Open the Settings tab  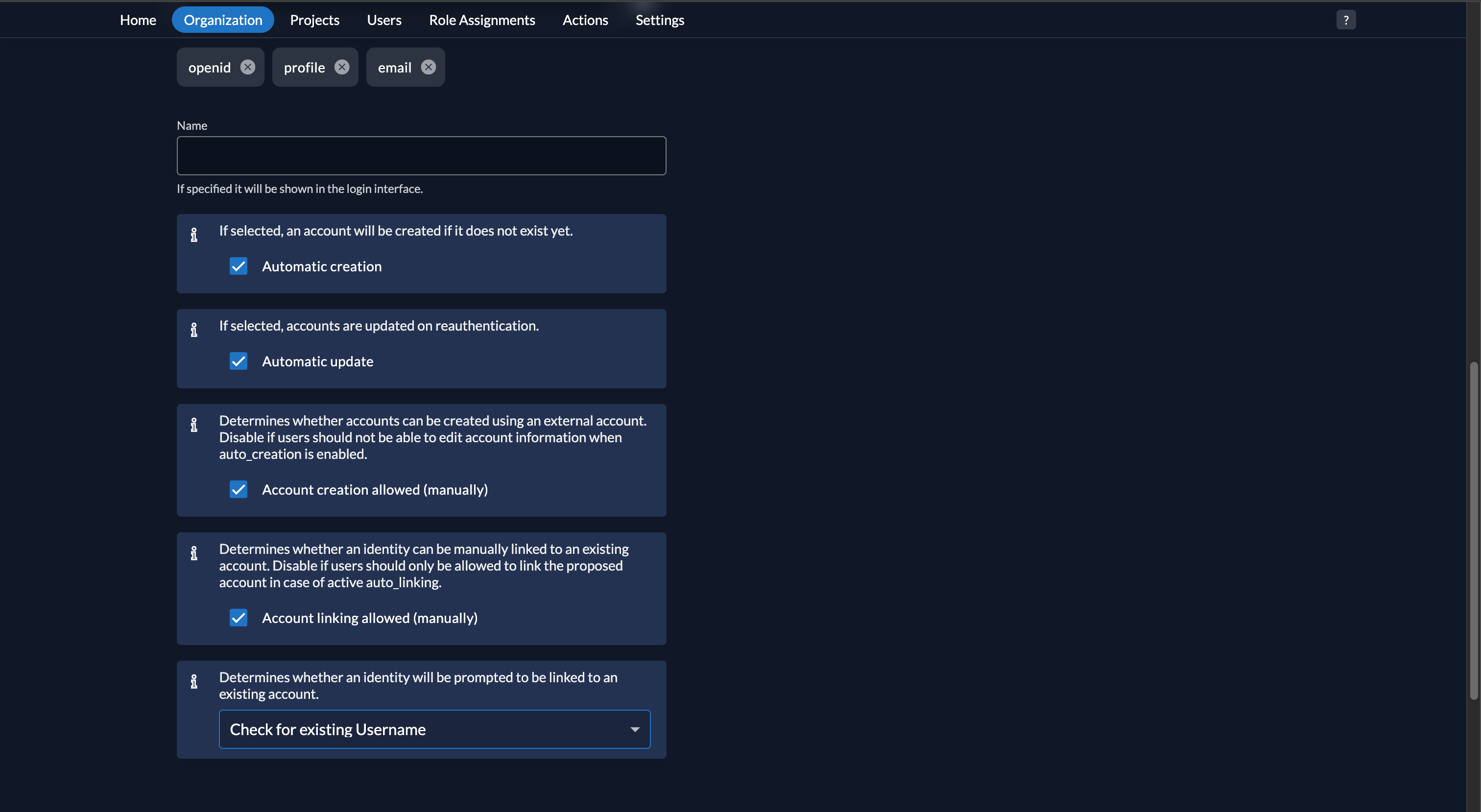[x=660, y=20]
